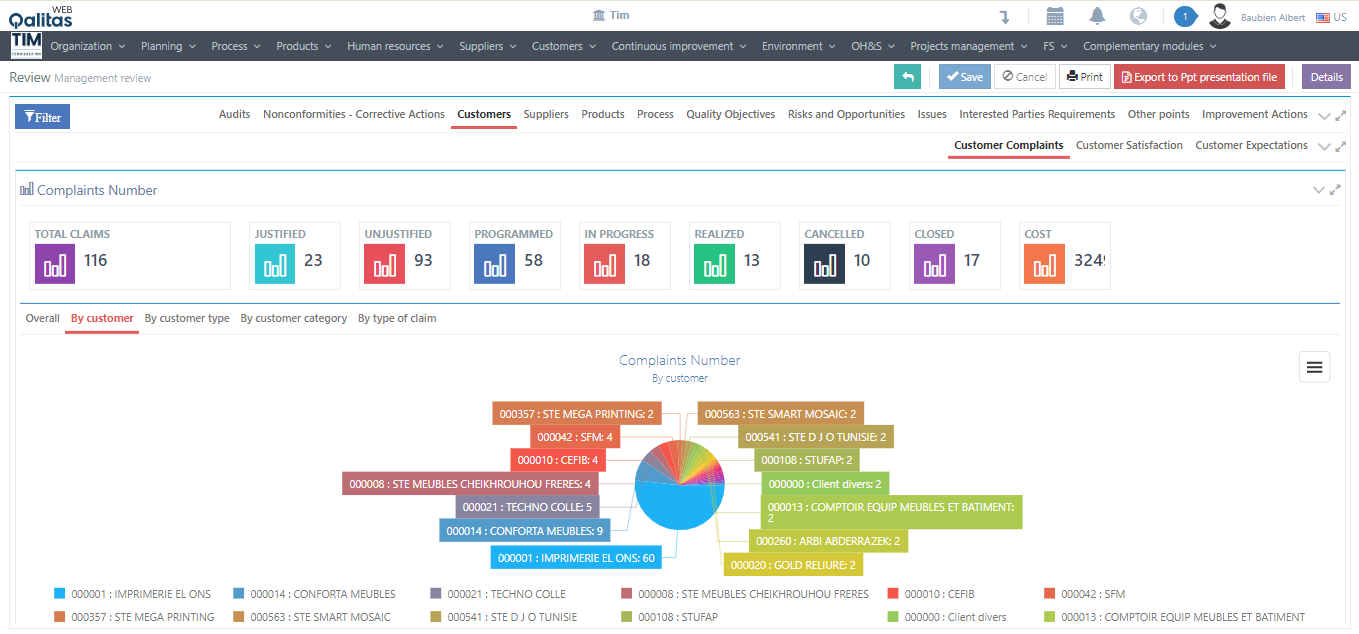The image size is (1359, 634).
Task: Click the blue notification counter badge
Action: click(1185, 16)
